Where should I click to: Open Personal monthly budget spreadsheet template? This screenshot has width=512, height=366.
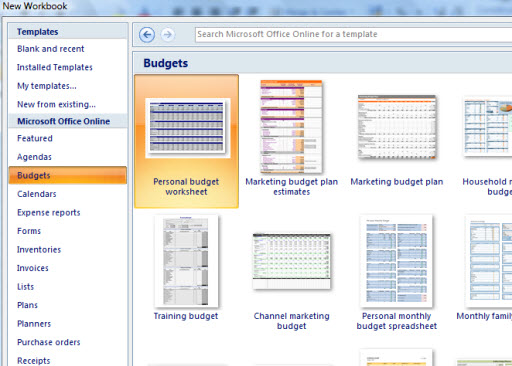(397, 273)
